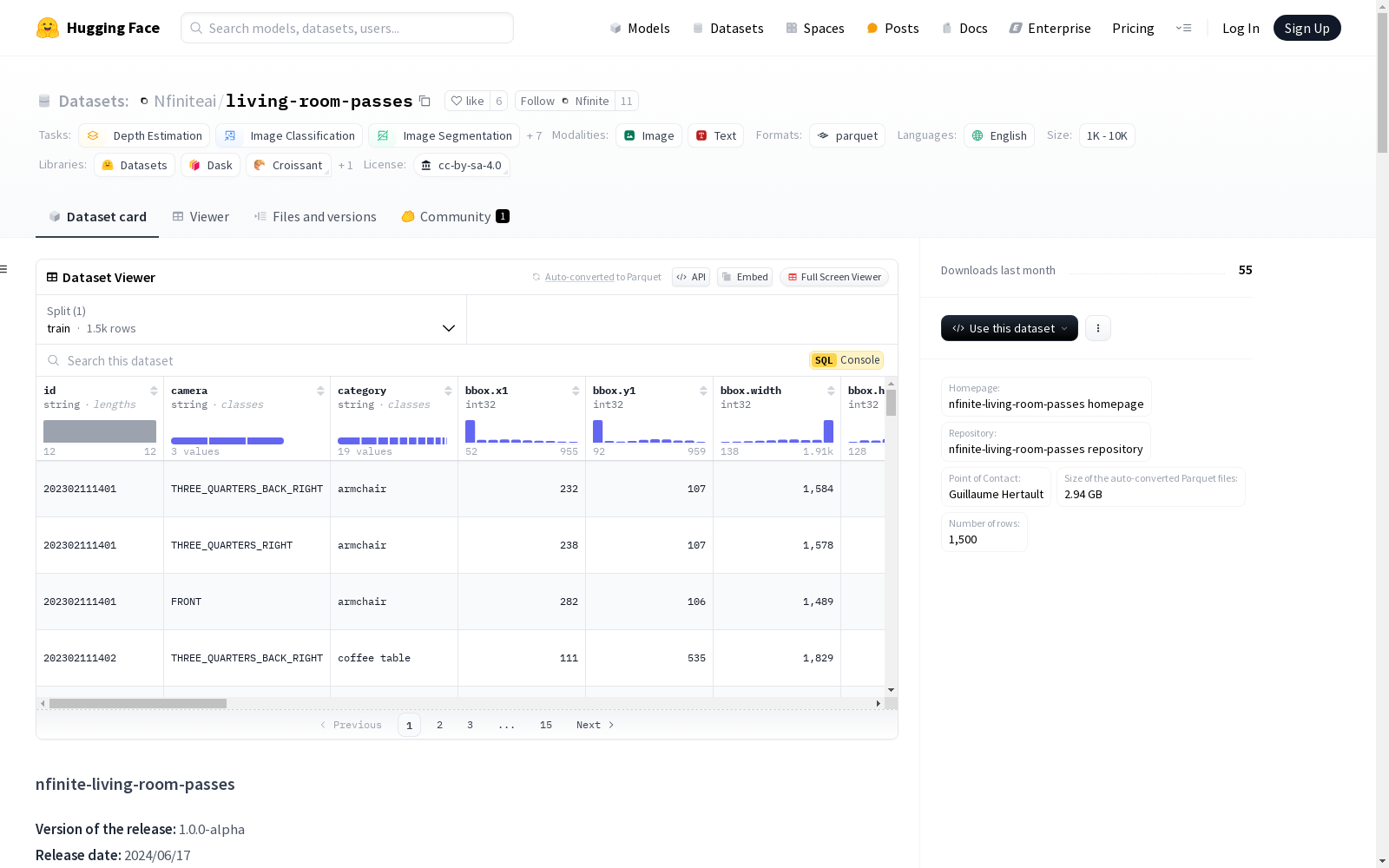Image resolution: width=1389 pixels, height=868 pixels.
Task: Open Enterprise in navigation
Action: [1050, 28]
